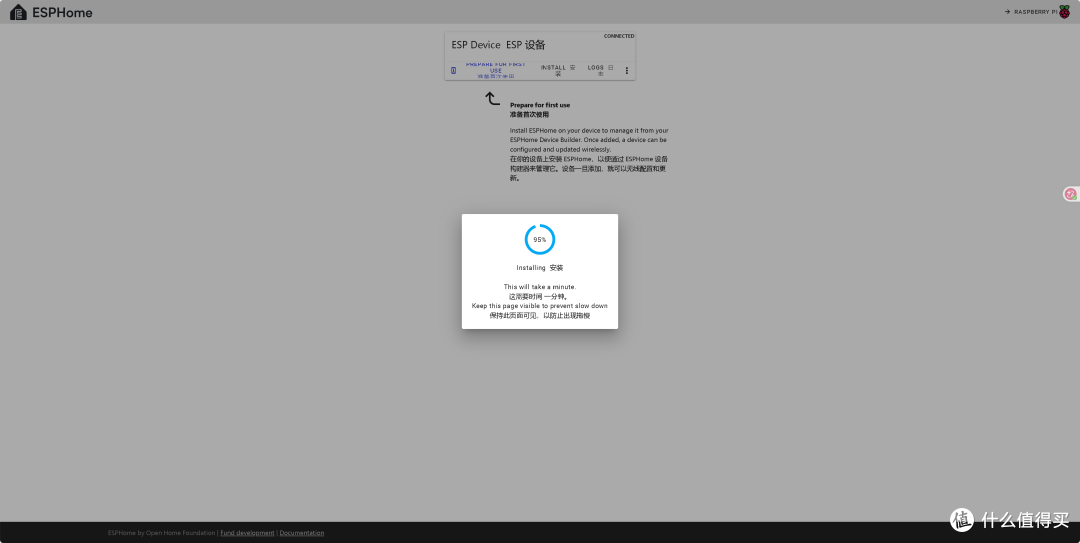Screen dimensions: 1080x543
Task: Open the Documentation footer link
Action: [x=302, y=533]
